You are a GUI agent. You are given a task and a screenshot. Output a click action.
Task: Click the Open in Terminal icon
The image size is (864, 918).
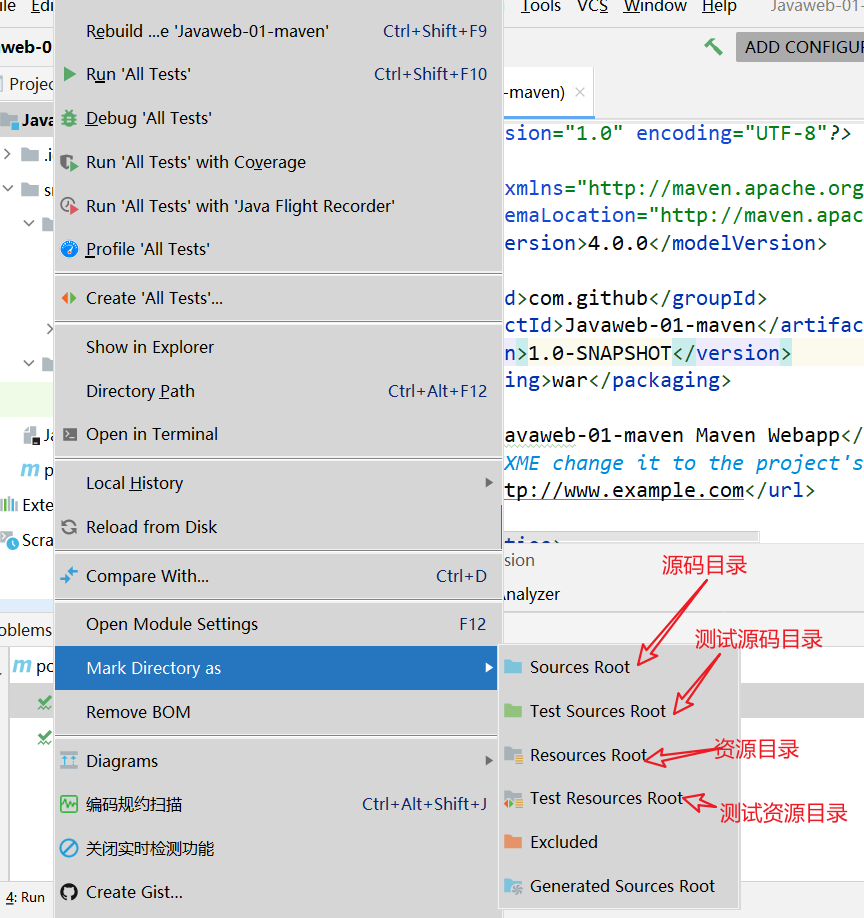pos(69,434)
